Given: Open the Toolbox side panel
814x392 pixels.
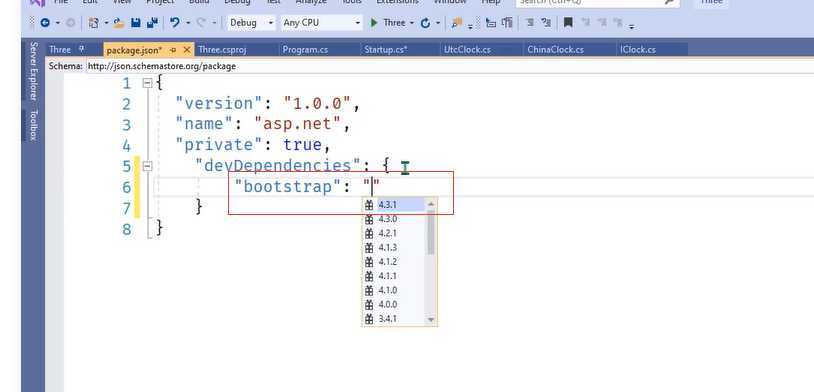Looking at the screenshot, I should tap(33, 125).
